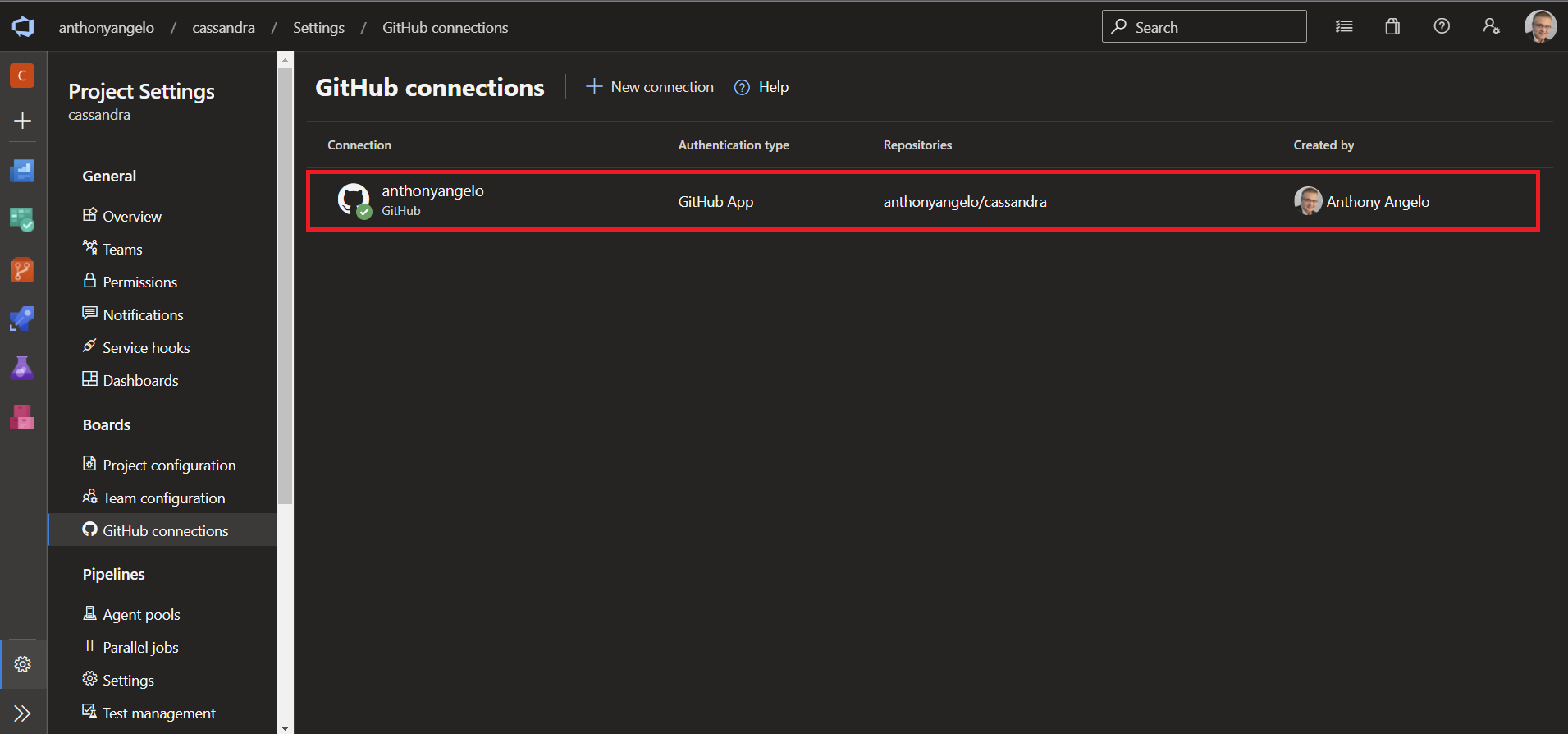This screenshot has width=1568, height=734.
Task: Open Teams settings page
Action: pyautogui.click(x=112, y=249)
